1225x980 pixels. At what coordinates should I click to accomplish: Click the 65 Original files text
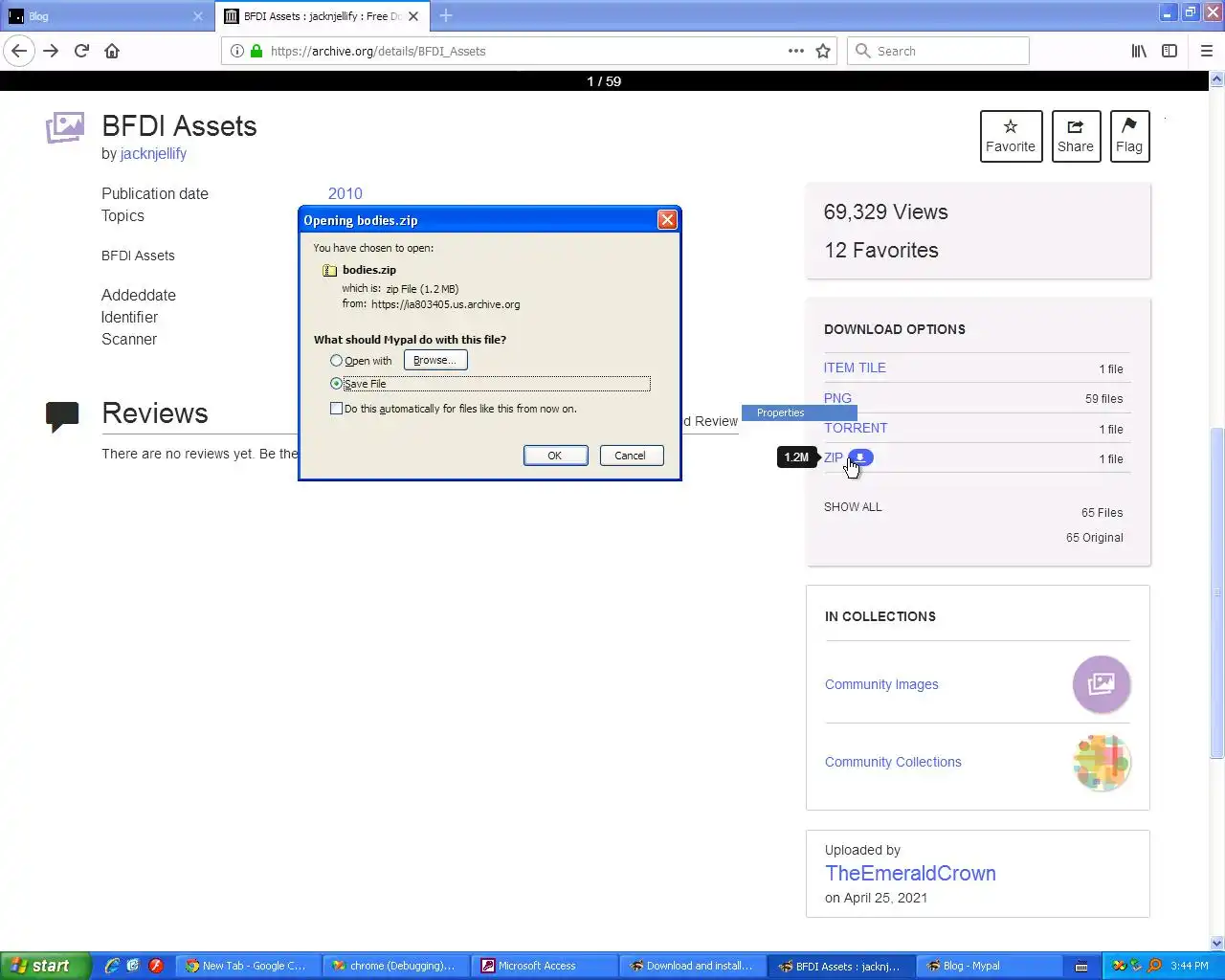click(1095, 538)
